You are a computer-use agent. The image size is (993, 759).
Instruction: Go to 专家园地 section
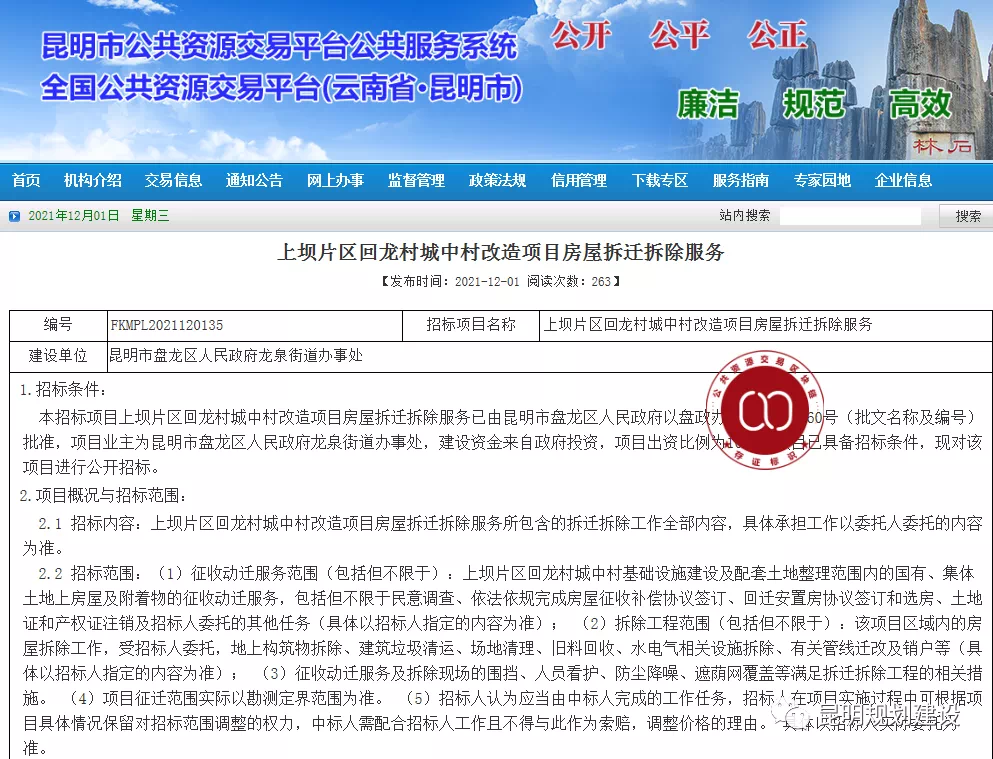pyautogui.click(x=822, y=180)
